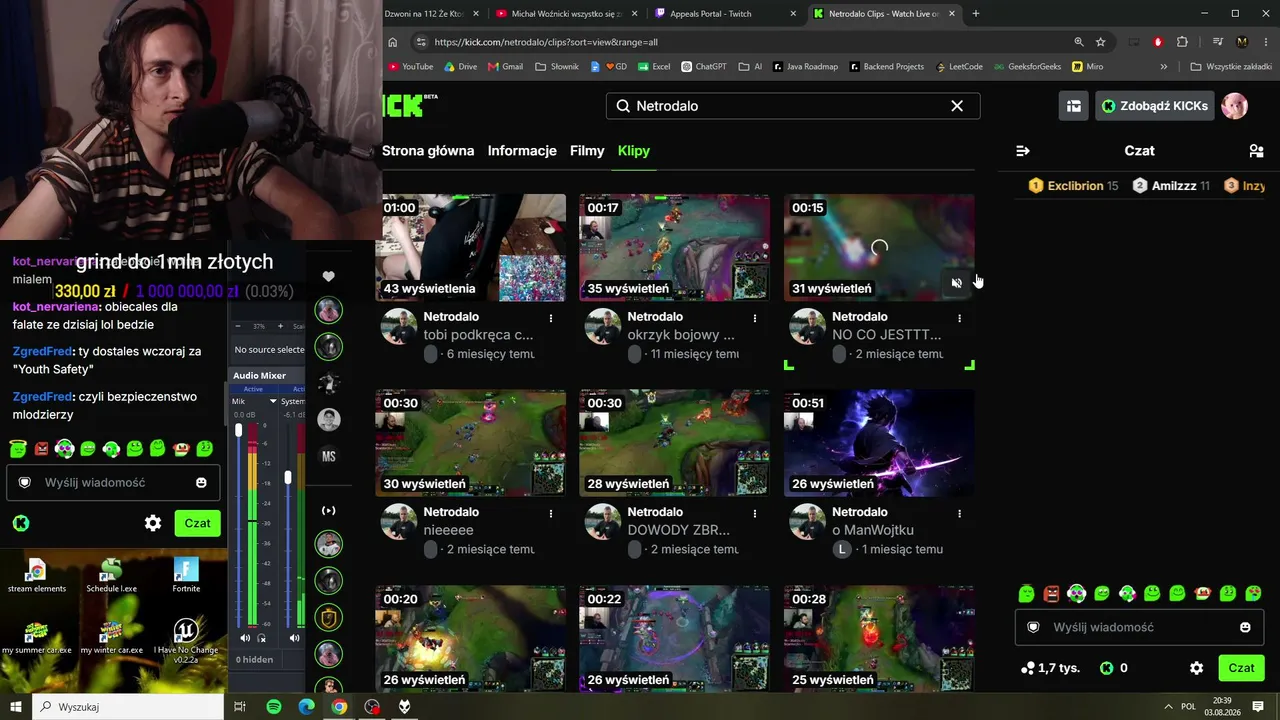Open options for 'NO CO JESTTT' clip

point(959,318)
